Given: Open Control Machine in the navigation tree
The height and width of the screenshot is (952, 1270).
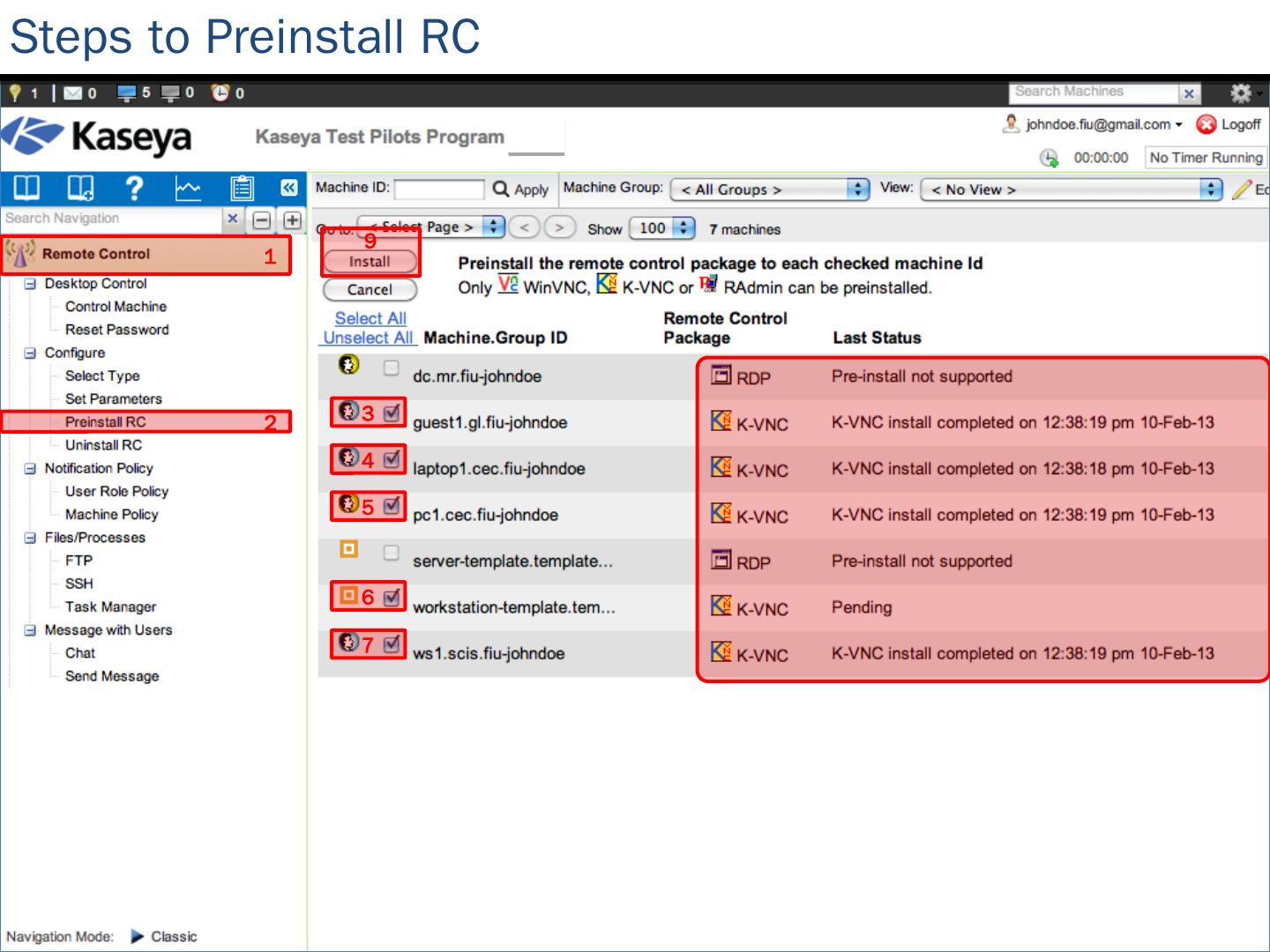Looking at the screenshot, I should [x=116, y=307].
